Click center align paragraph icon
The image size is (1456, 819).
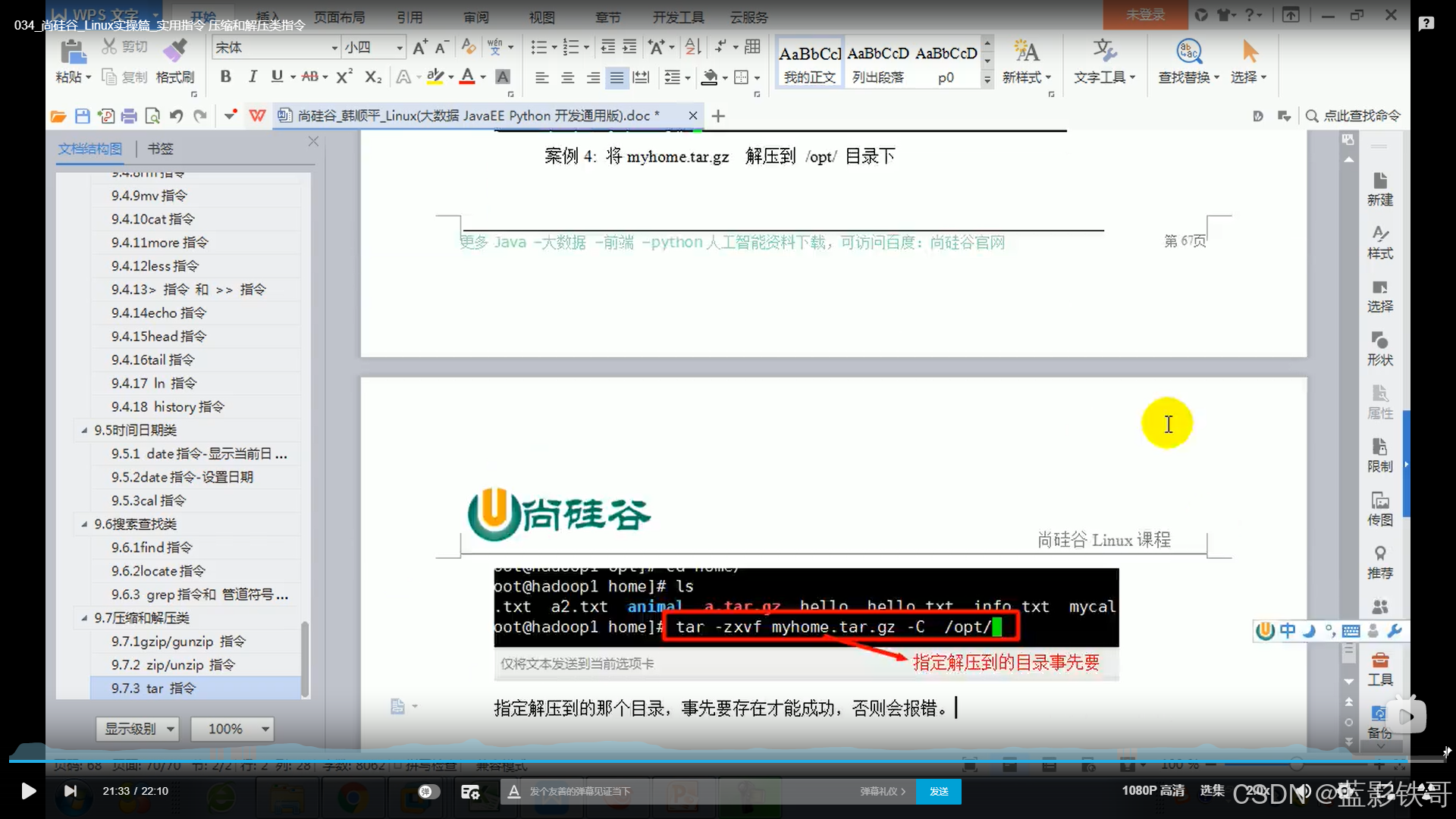click(x=567, y=77)
